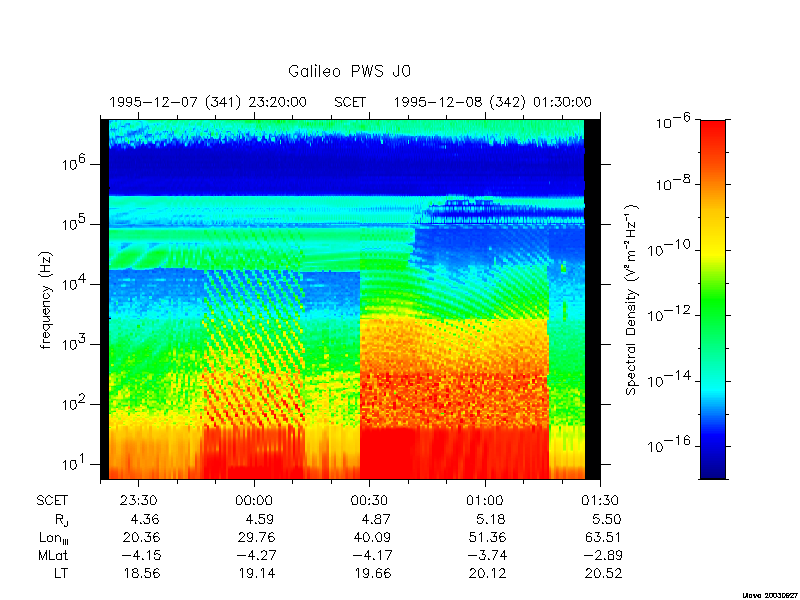
Task: Click the longitude value 40.09
Action: [372, 537]
